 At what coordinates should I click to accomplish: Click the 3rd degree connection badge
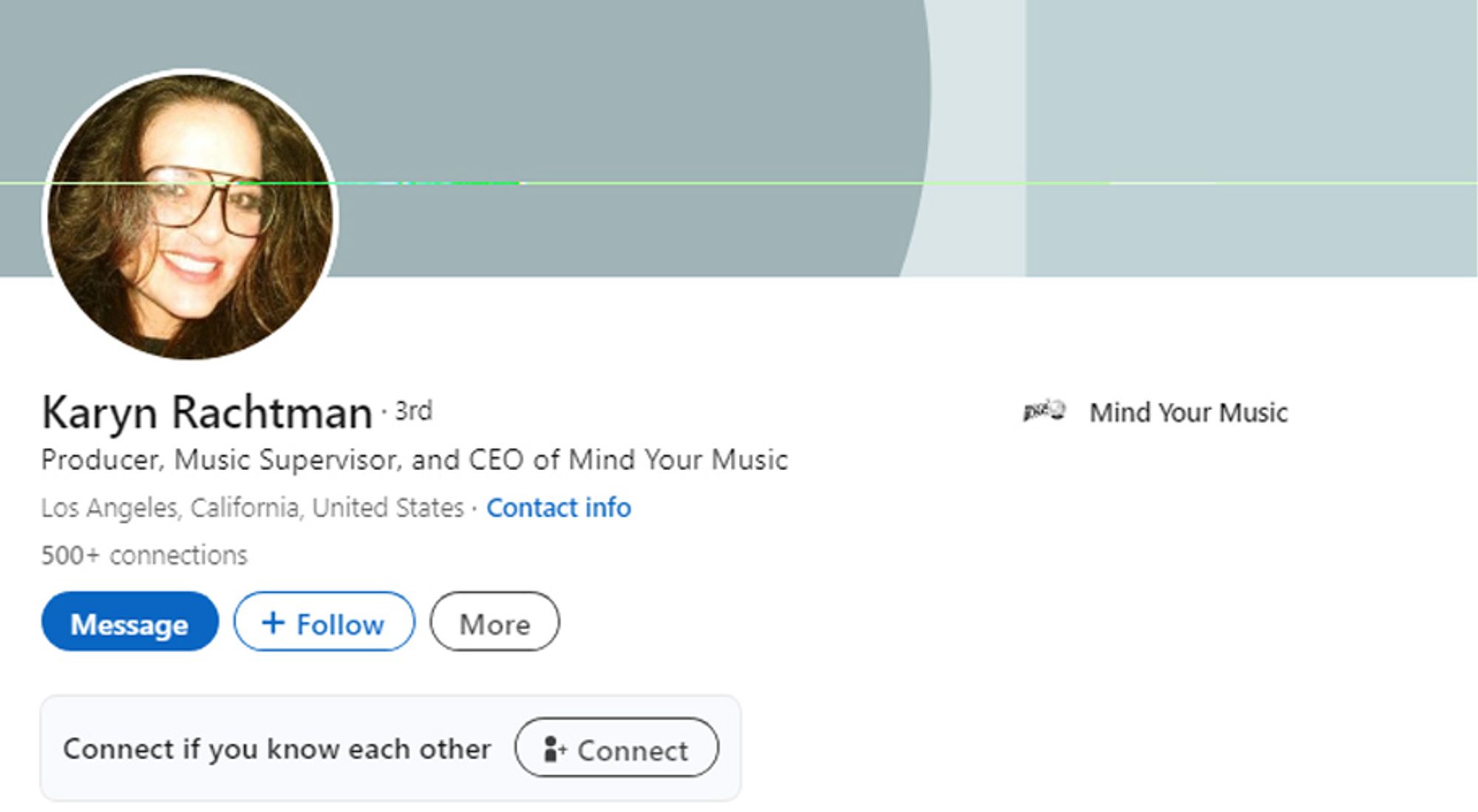(413, 410)
